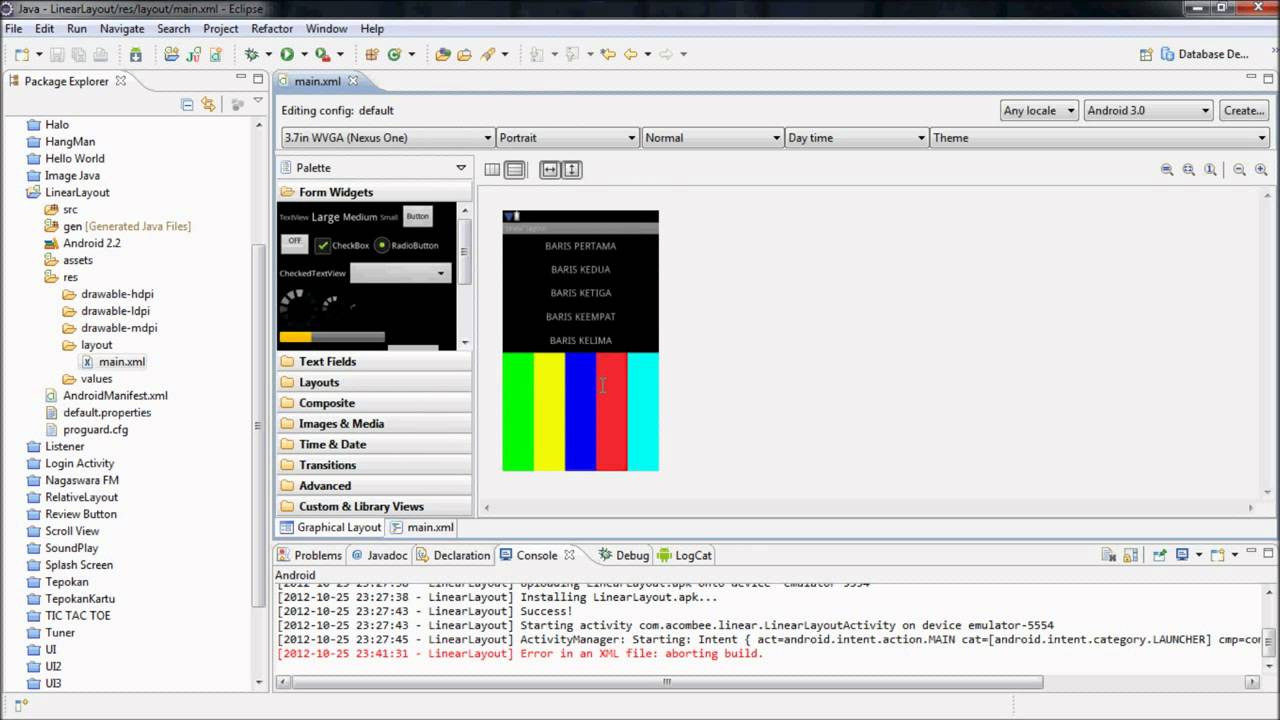This screenshot has height=720, width=1280.
Task: Toggle fill width layout icon
Action: [x=549, y=170]
